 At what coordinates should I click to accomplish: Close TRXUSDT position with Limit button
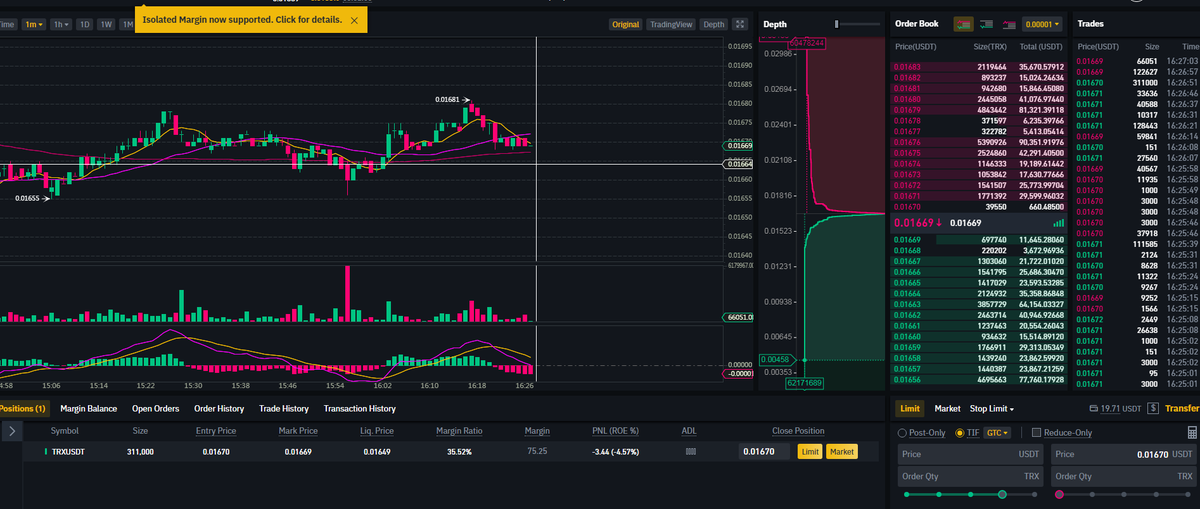tap(810, 452)
